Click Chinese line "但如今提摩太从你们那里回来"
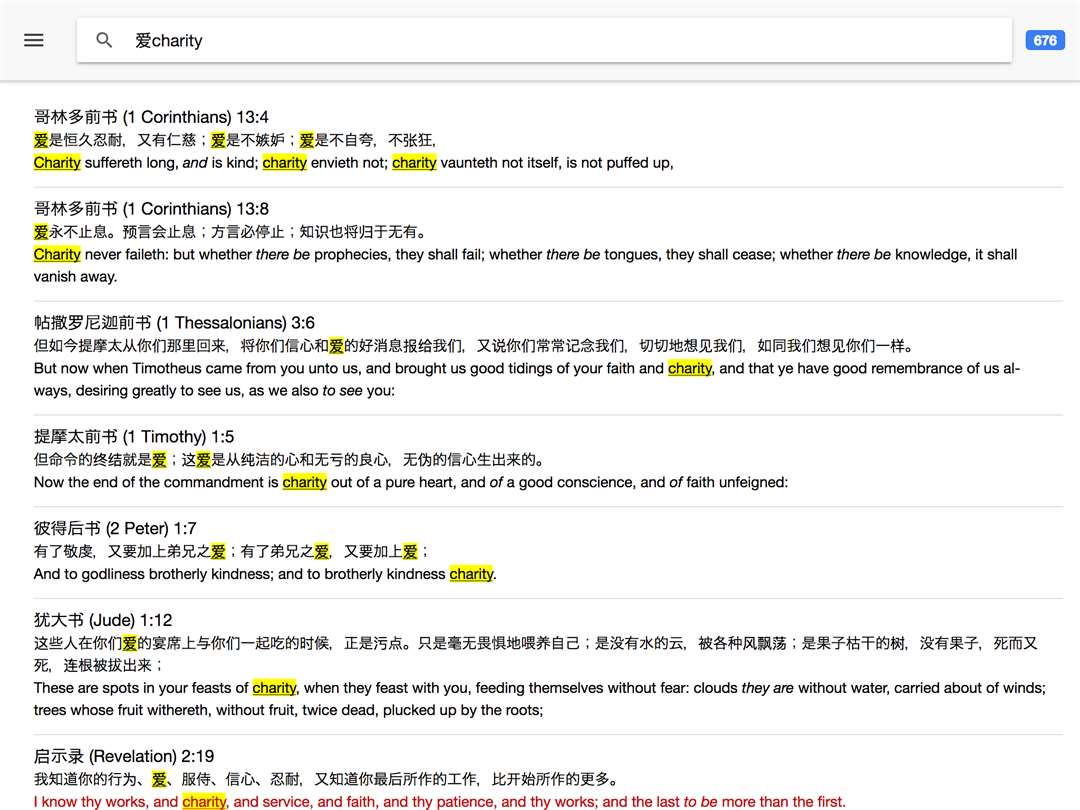 point(130,346)
